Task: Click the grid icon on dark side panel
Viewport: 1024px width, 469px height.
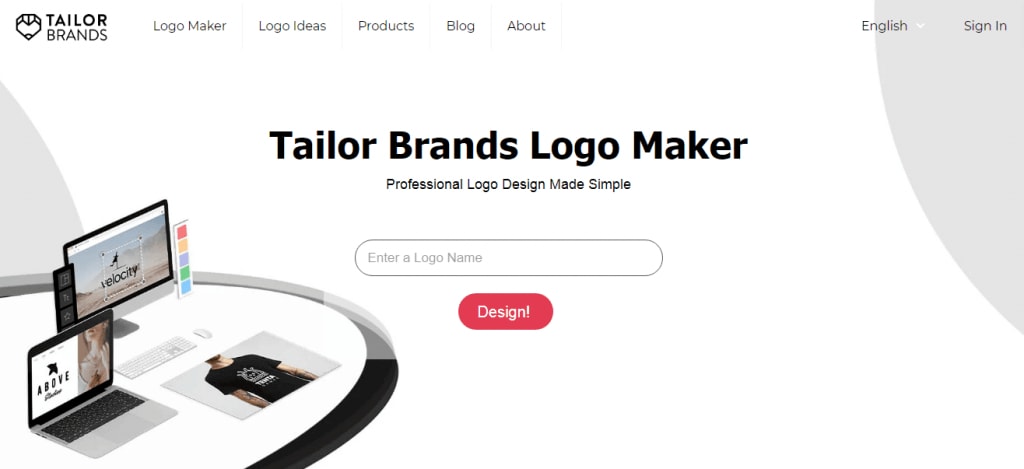Action: click(65, 280)
